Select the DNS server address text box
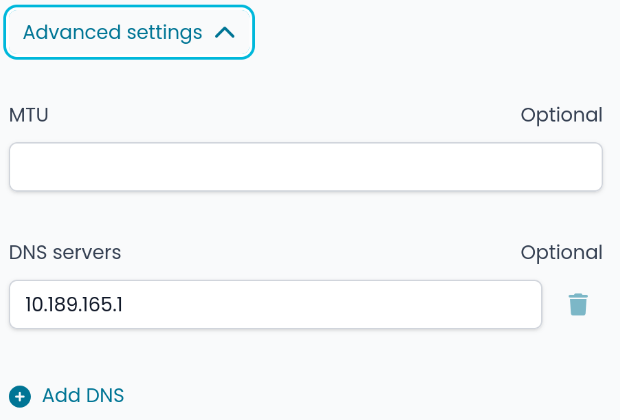This screenshot has width=620, height=420. [275, 305]
